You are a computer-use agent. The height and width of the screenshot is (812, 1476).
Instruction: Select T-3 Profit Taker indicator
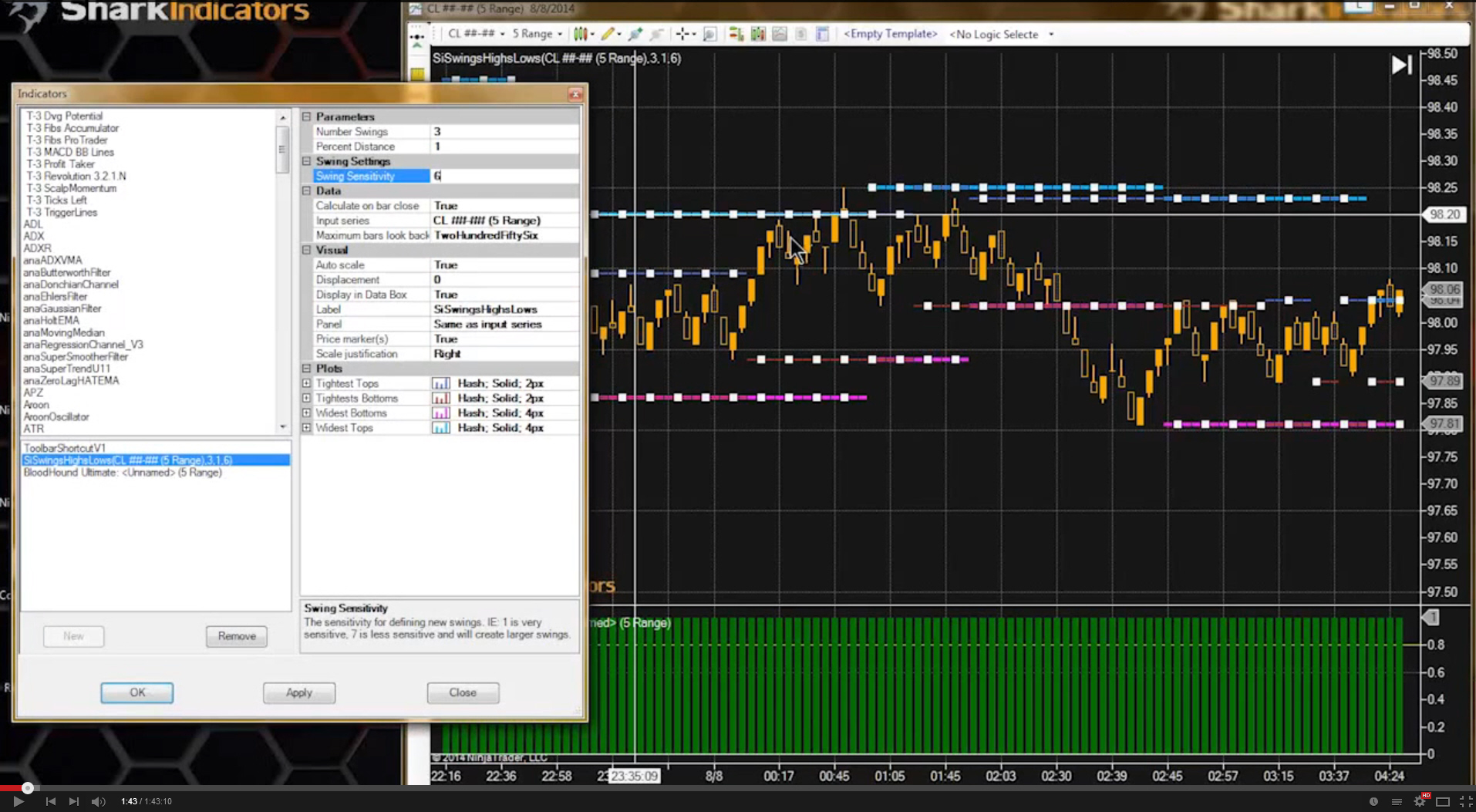(x=60, y=164)
